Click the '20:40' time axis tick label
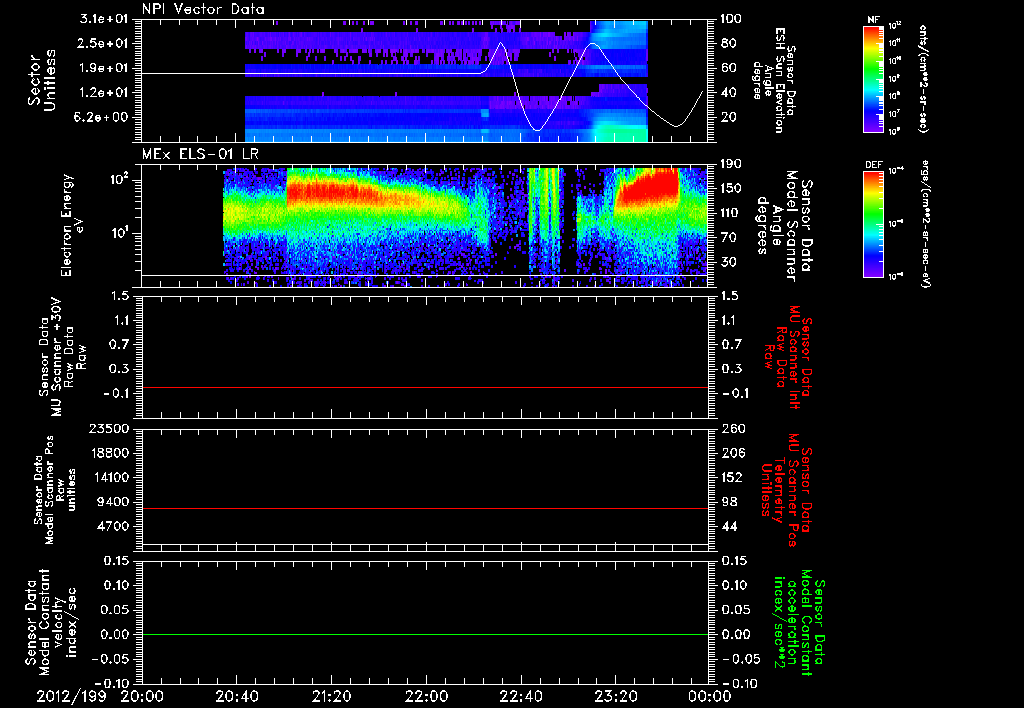The width and height of the screenshot is (1024, 708). tap(237, 696)
